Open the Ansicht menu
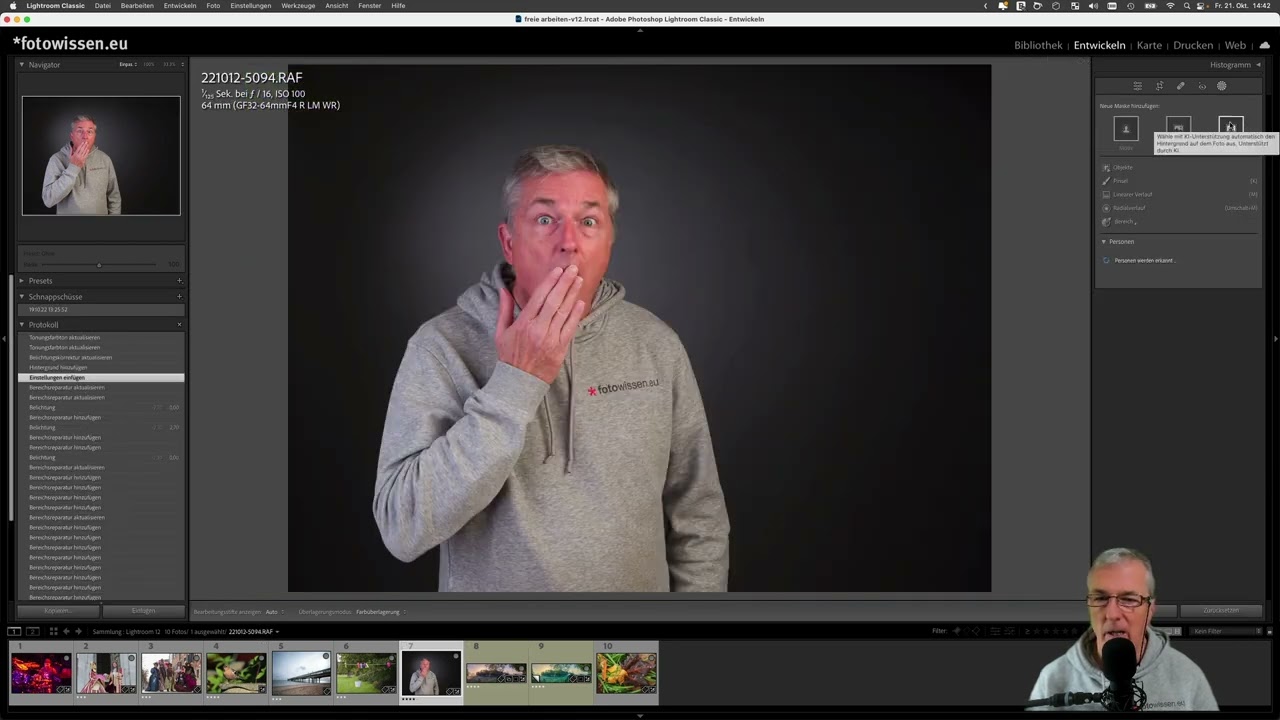Screen dimensions: 1280x720 pos(337,6)
